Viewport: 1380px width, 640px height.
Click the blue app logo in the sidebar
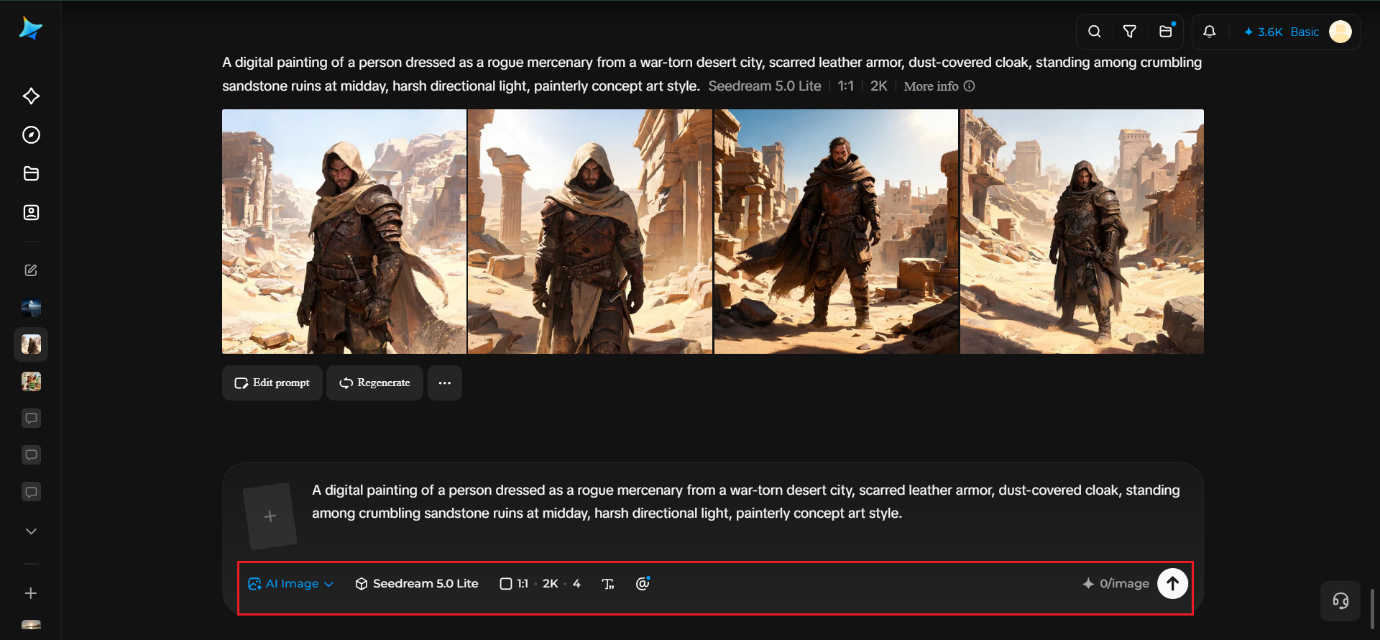(31, 29)
